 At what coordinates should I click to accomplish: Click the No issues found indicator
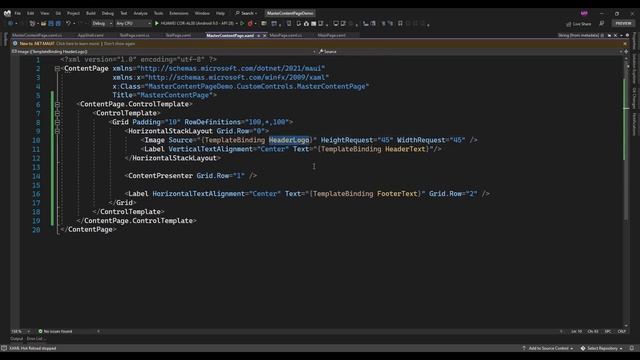coord(55,331)
